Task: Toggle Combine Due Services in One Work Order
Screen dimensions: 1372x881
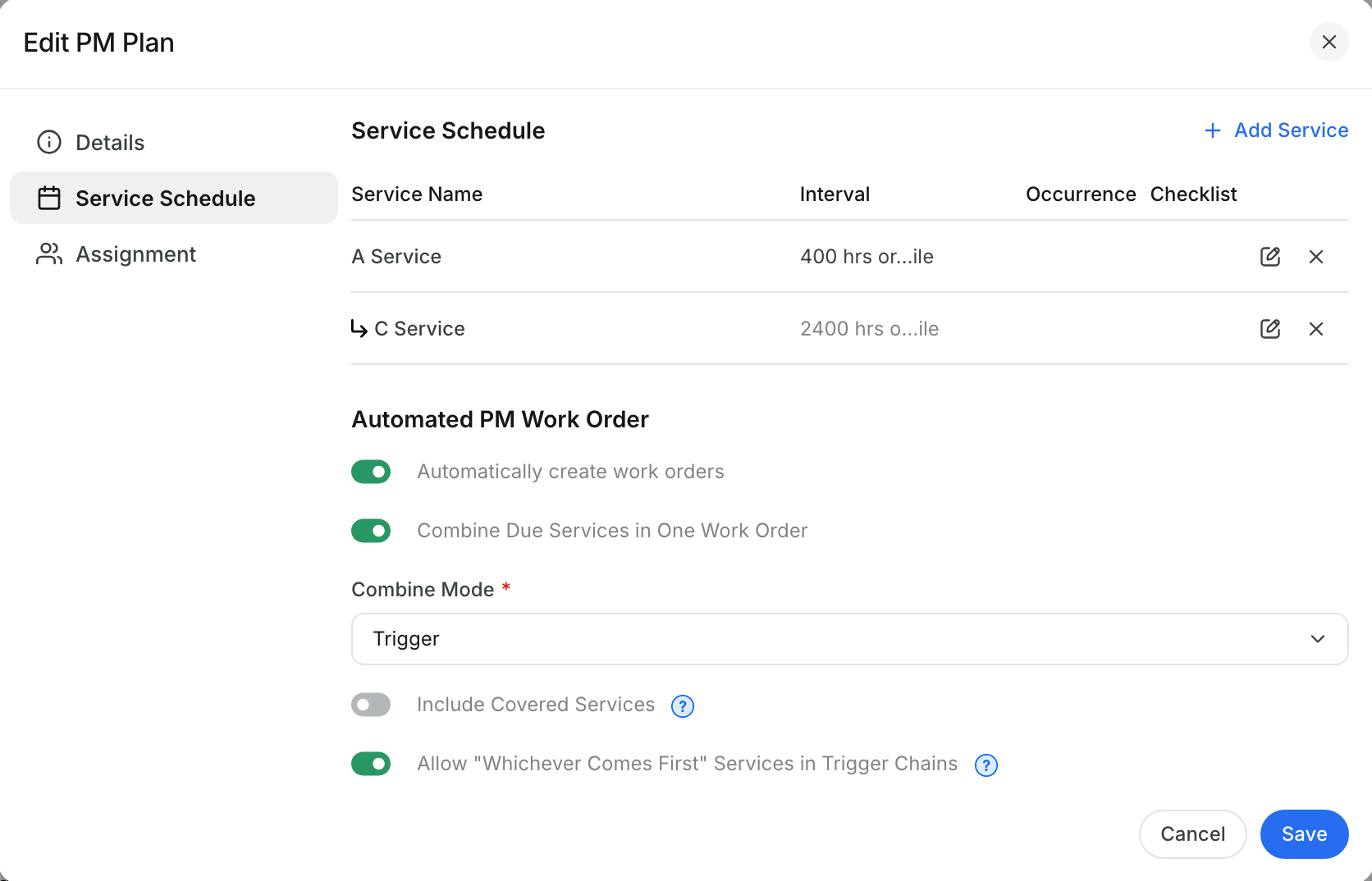Action: [371, 531]
